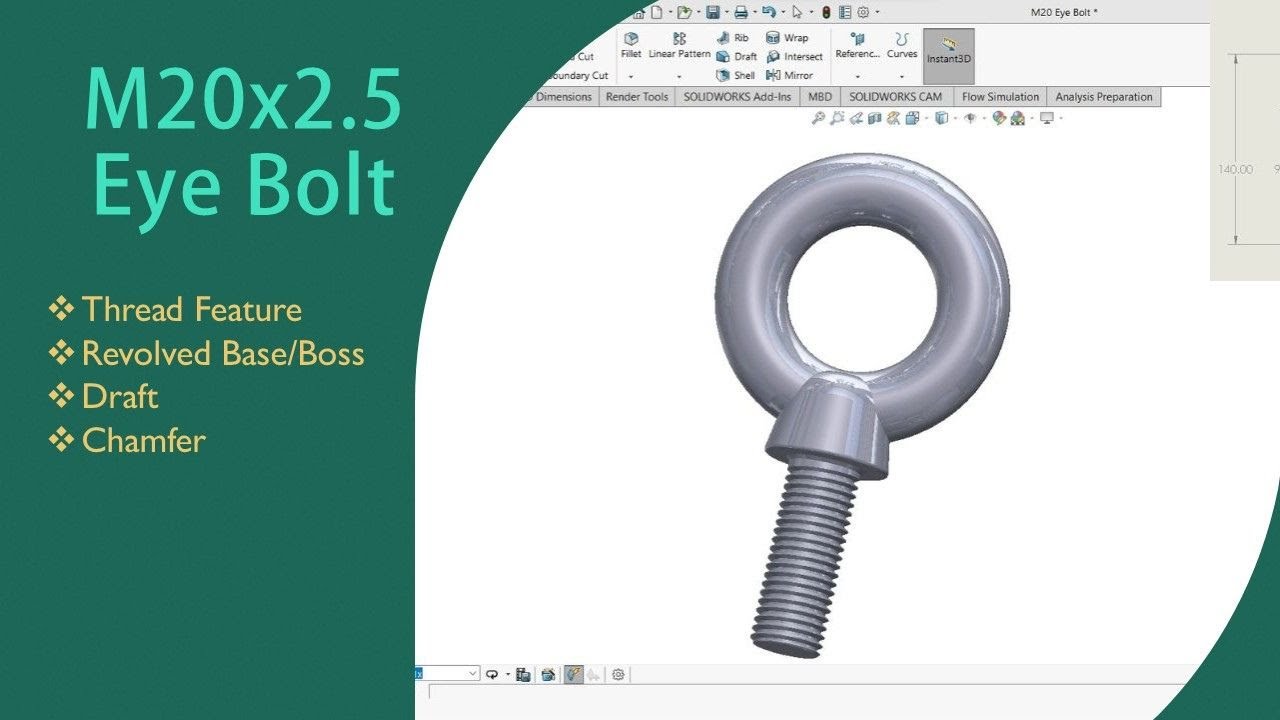
Task: Toggle the Autokey button in motion toolbar
Action: [x=576, y=675]
